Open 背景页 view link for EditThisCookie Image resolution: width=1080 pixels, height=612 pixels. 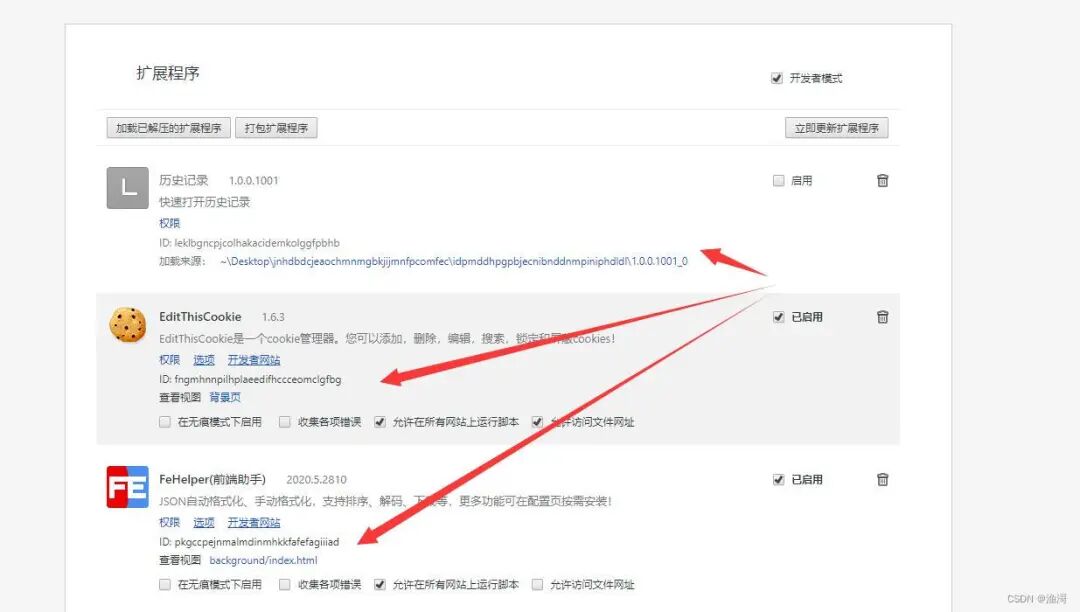(x=225, y=397)
